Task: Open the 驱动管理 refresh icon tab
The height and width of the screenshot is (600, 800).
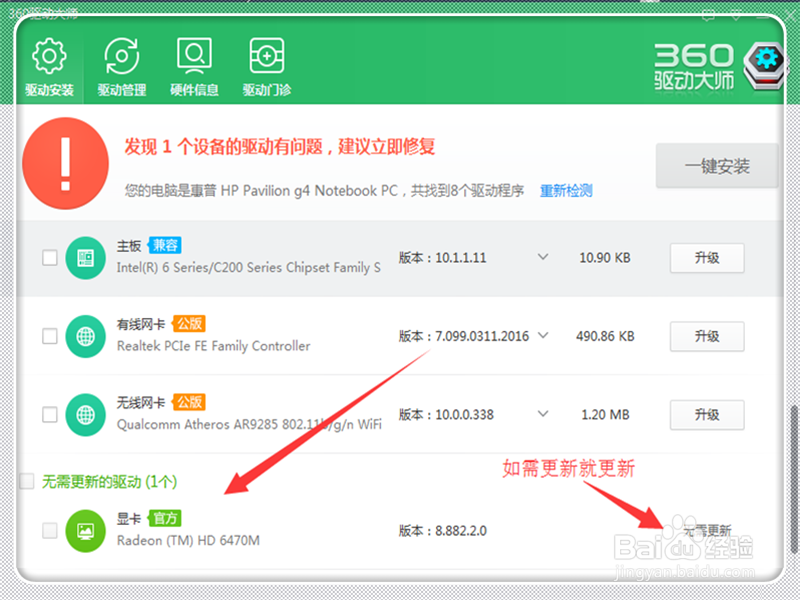Action: (x=122, y=56)
